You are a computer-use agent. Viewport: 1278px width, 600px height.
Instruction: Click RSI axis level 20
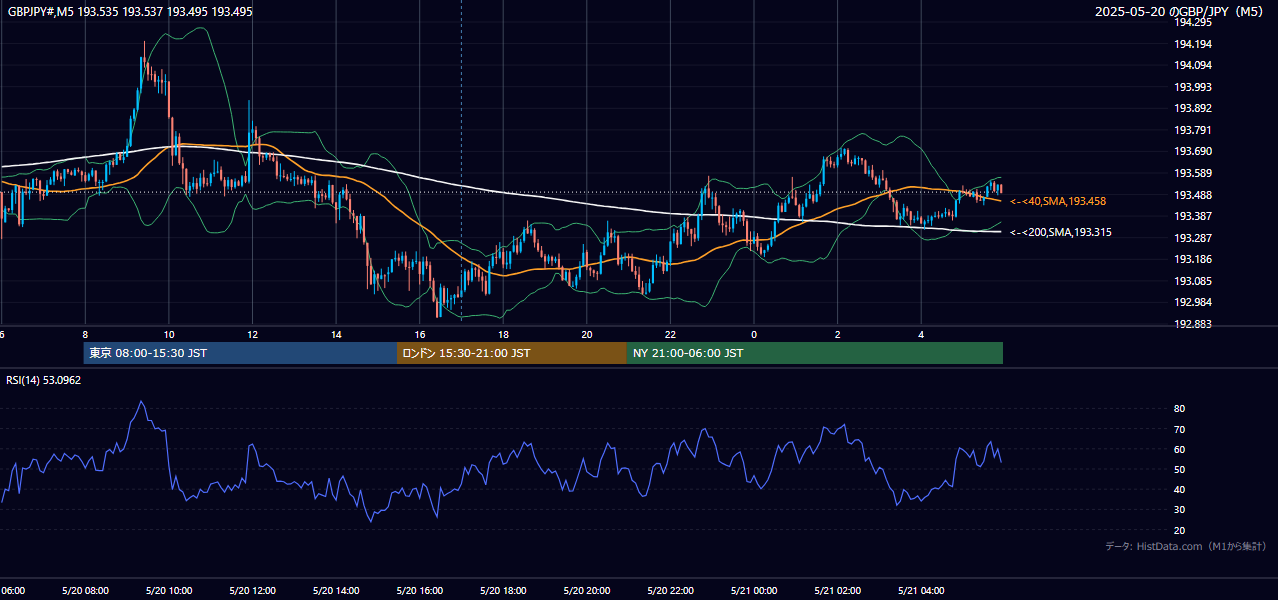[1180, 530]
